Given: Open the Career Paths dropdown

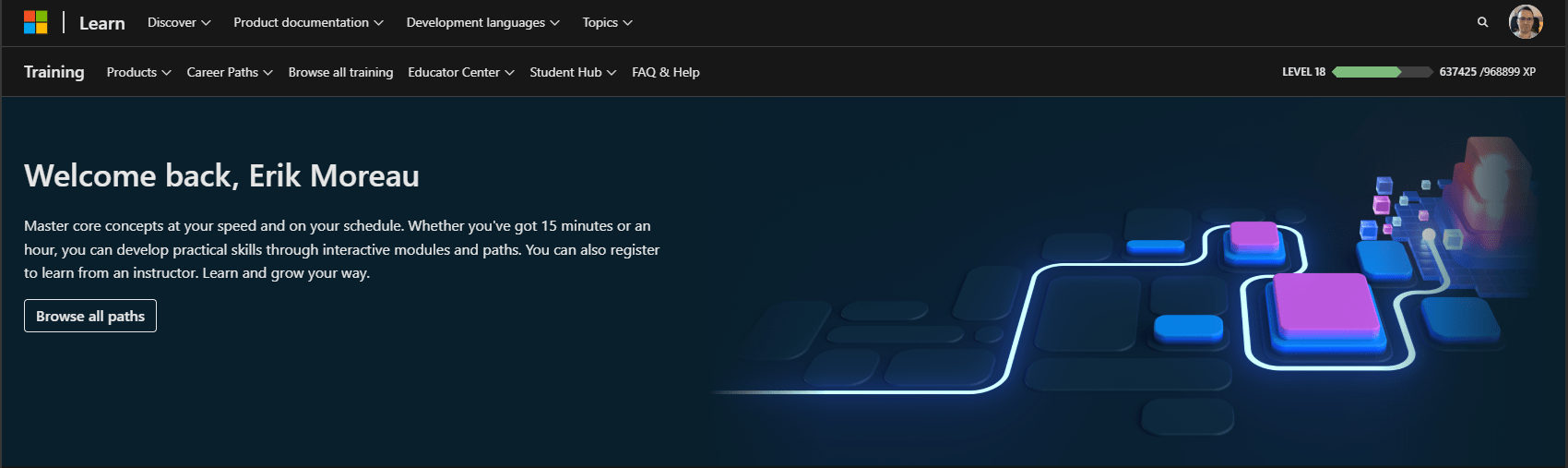Looking at the screenshot, I should pos(229,72).
